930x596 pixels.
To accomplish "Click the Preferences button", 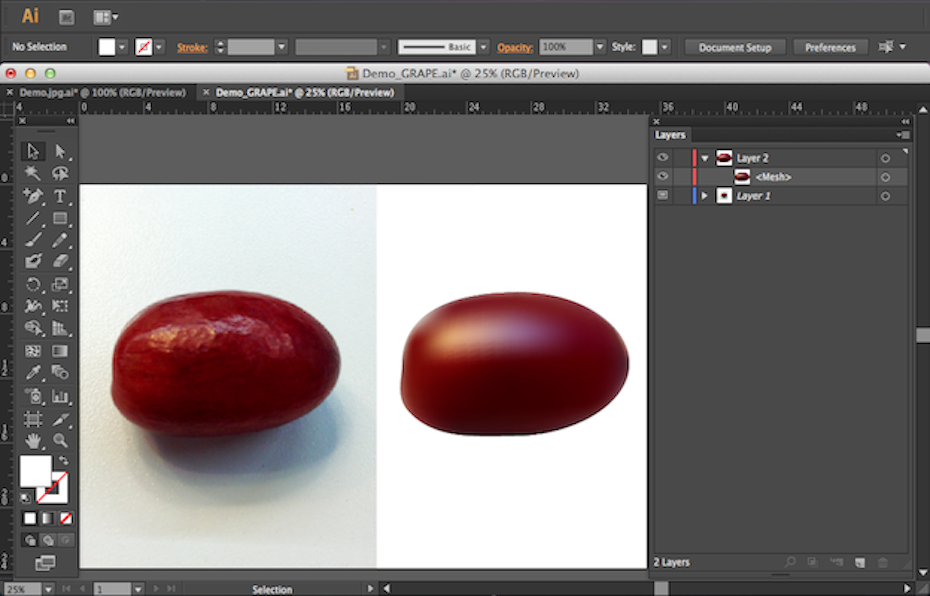I will tap(830, 47).
